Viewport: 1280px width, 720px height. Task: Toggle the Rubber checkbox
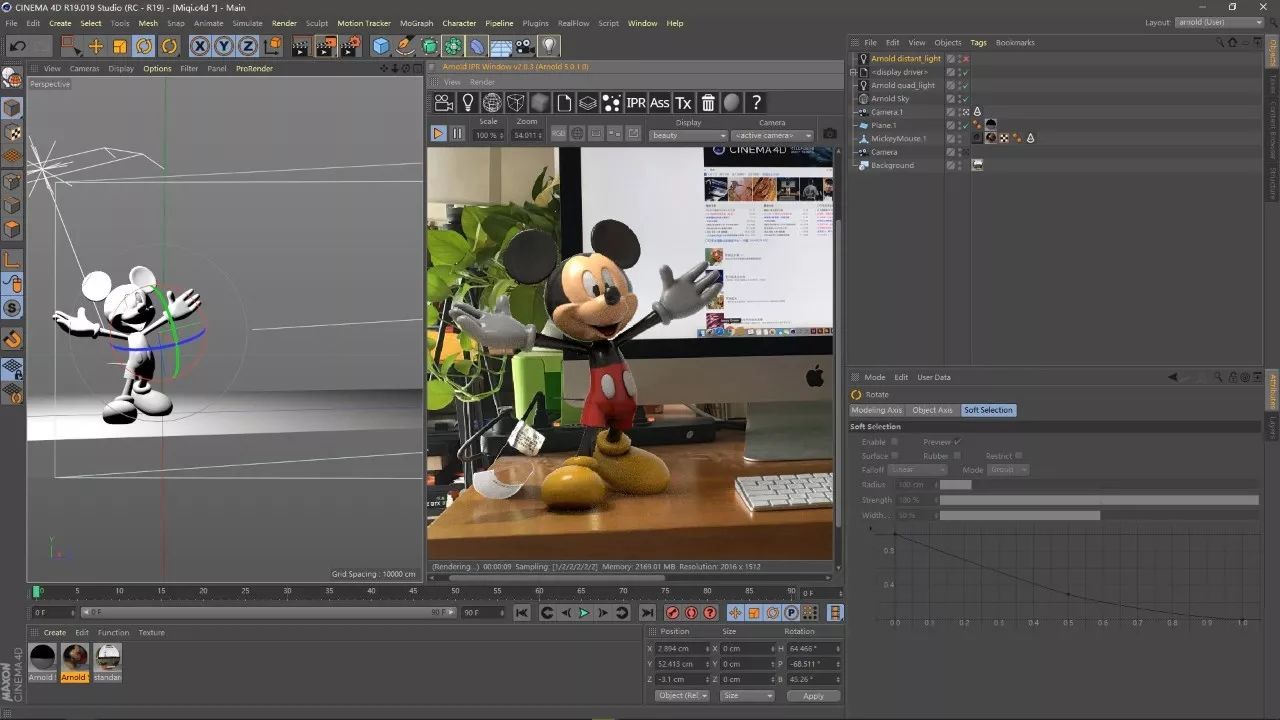pos(957,455)
